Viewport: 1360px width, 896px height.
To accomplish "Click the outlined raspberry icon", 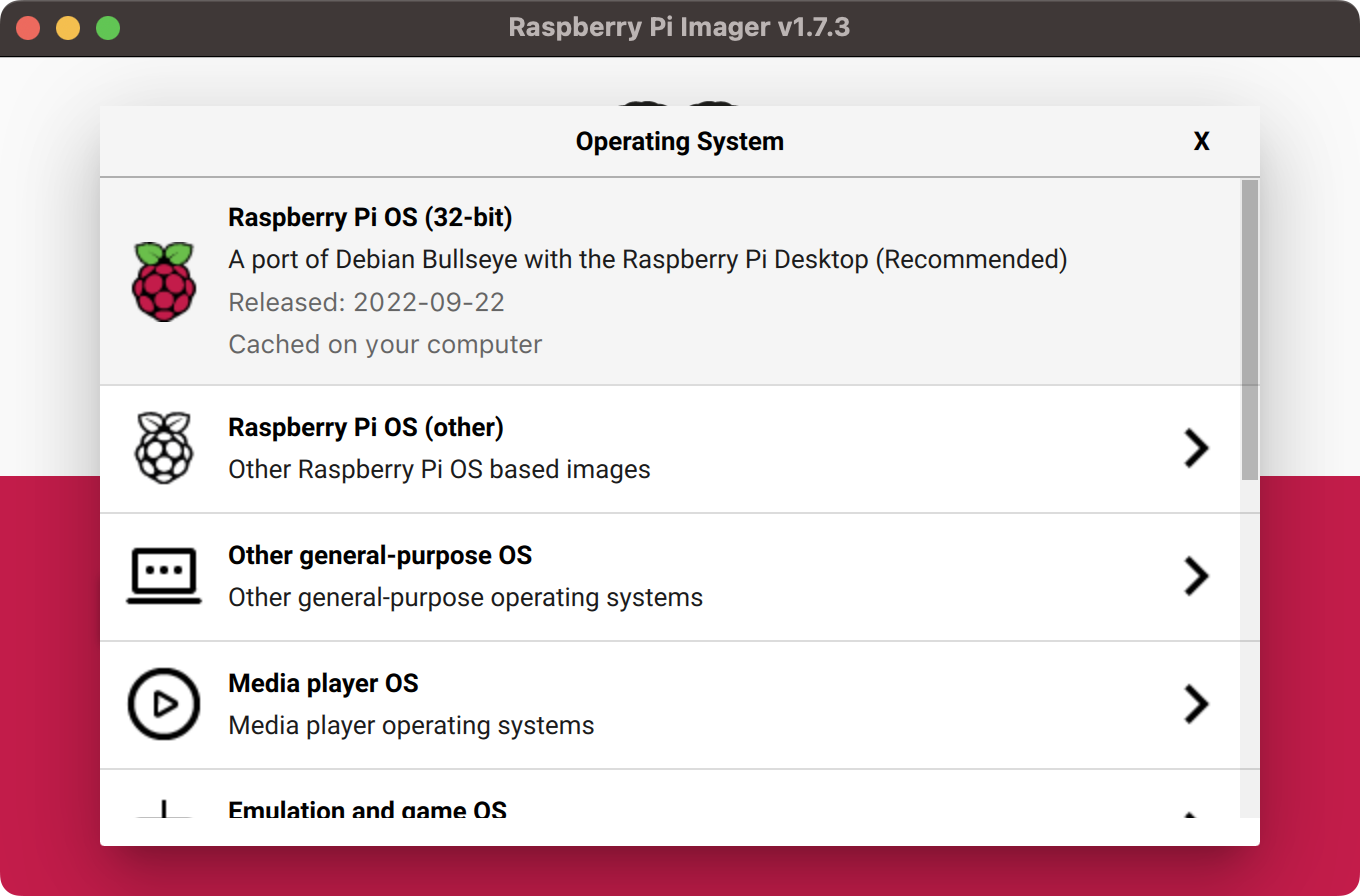I will [x=164, y=448].
